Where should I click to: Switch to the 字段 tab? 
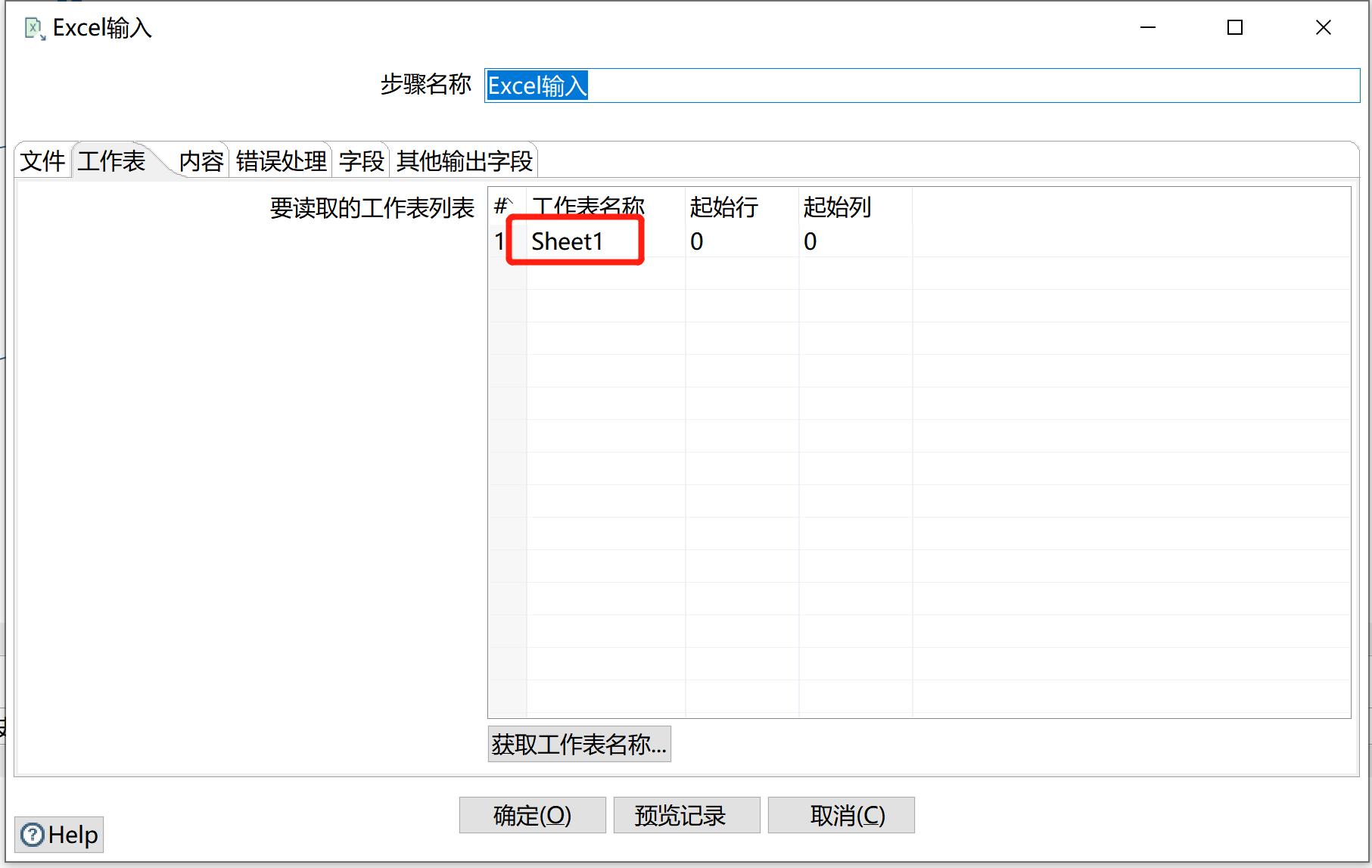pos(362,160)
